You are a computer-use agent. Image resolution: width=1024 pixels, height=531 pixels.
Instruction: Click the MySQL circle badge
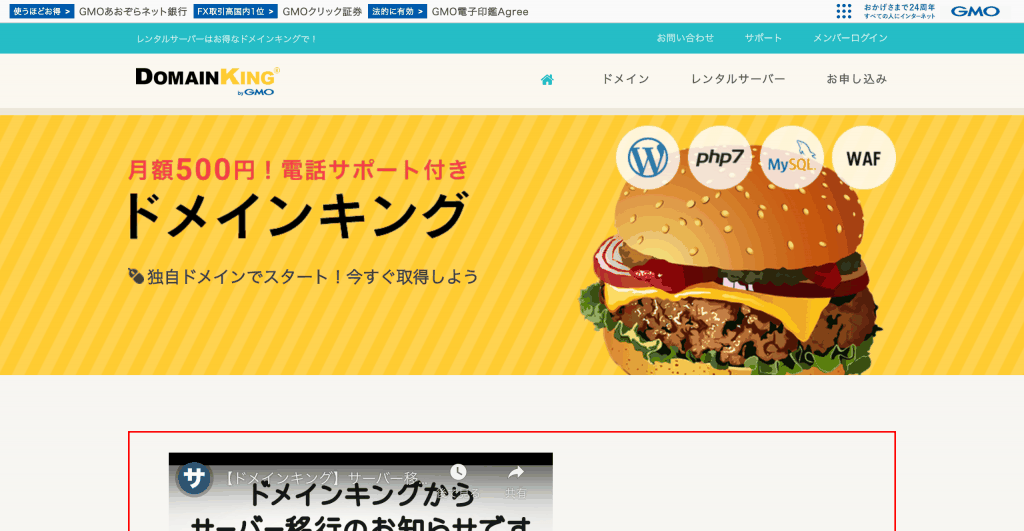(792, 158)
